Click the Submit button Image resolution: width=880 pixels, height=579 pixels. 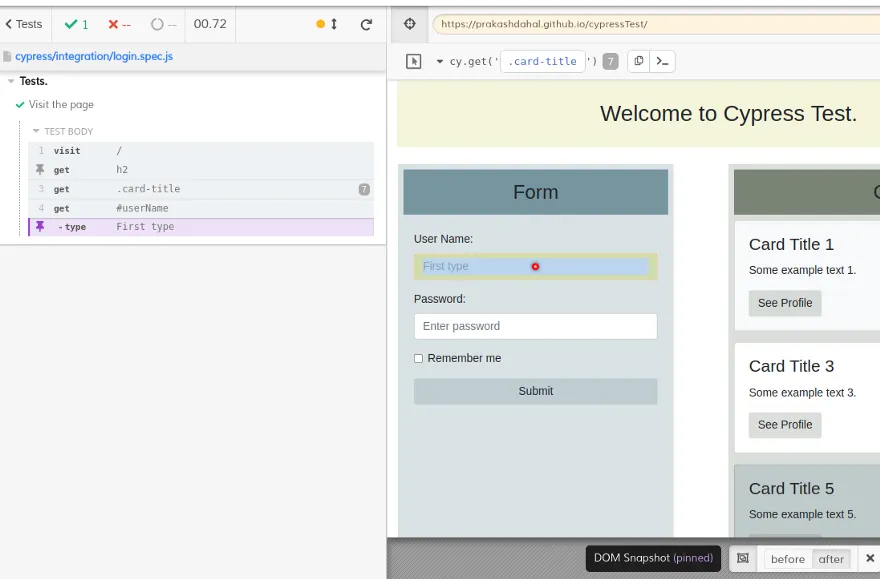tap(535, 391)
